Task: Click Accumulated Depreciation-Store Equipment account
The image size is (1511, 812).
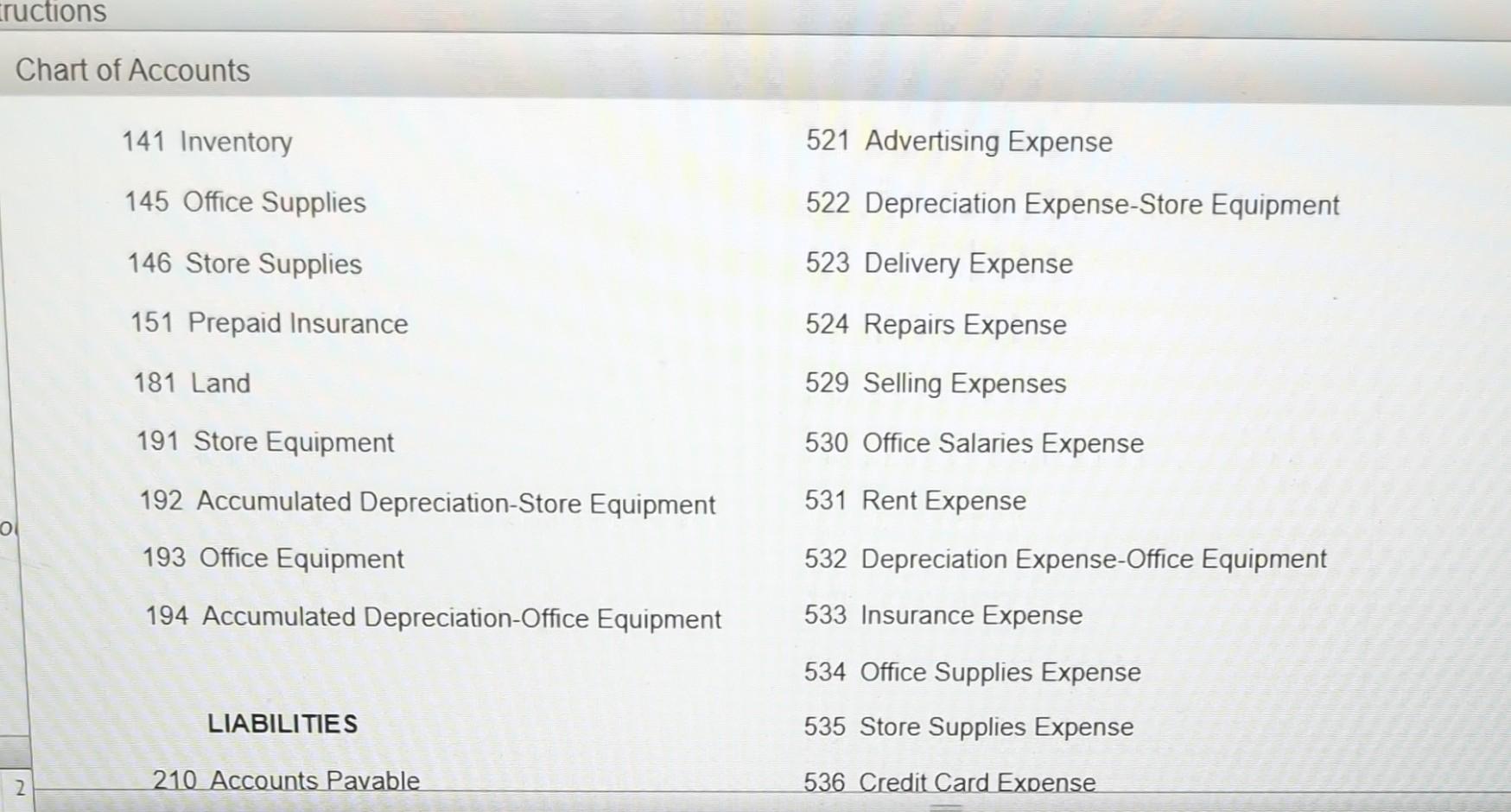Action: 426,504
